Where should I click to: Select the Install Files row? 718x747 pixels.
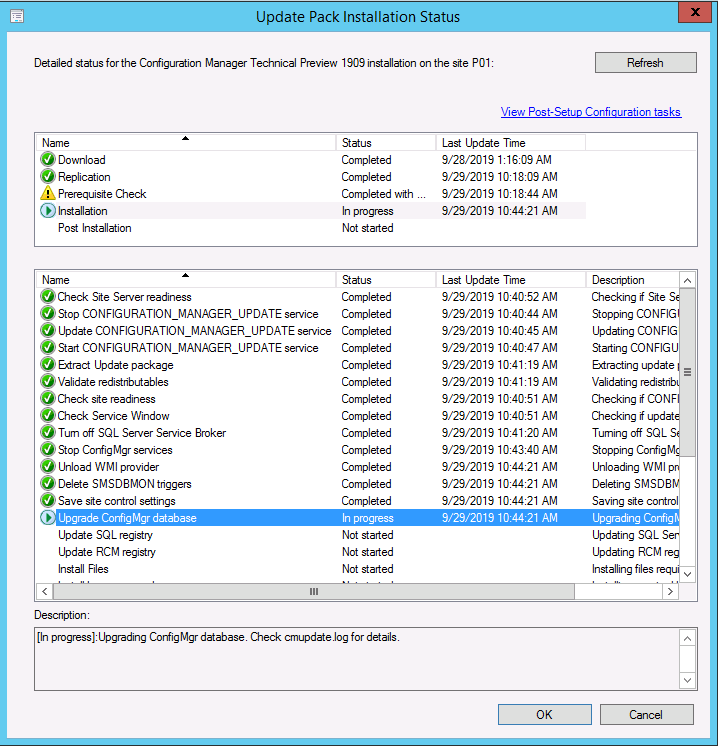tap(358, 569)
